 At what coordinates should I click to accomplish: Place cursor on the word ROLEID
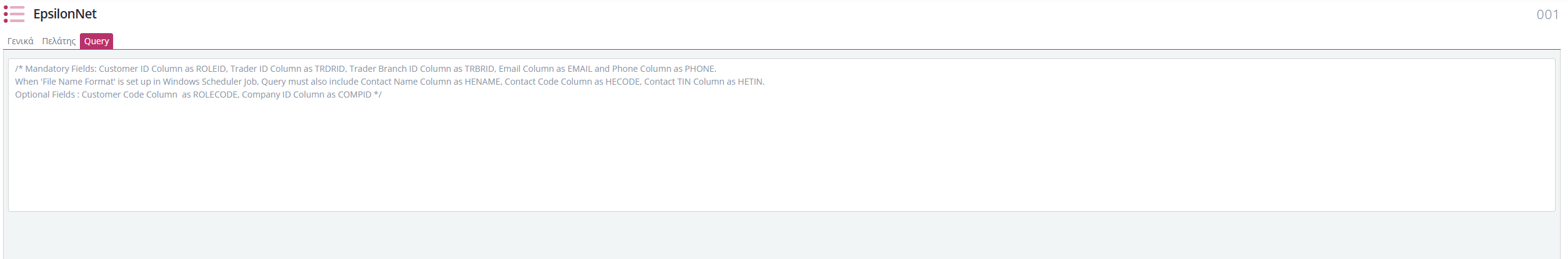pos(211,69)
